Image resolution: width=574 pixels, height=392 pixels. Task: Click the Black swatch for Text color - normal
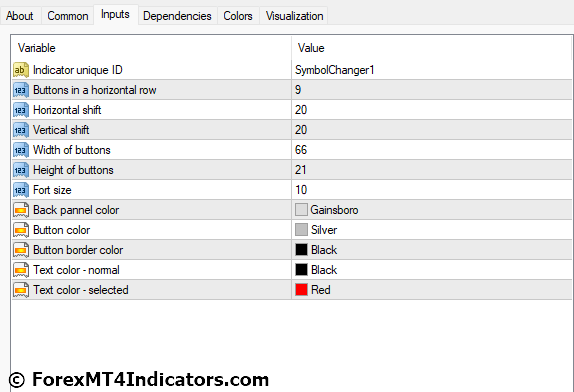(x=301, y=270)
